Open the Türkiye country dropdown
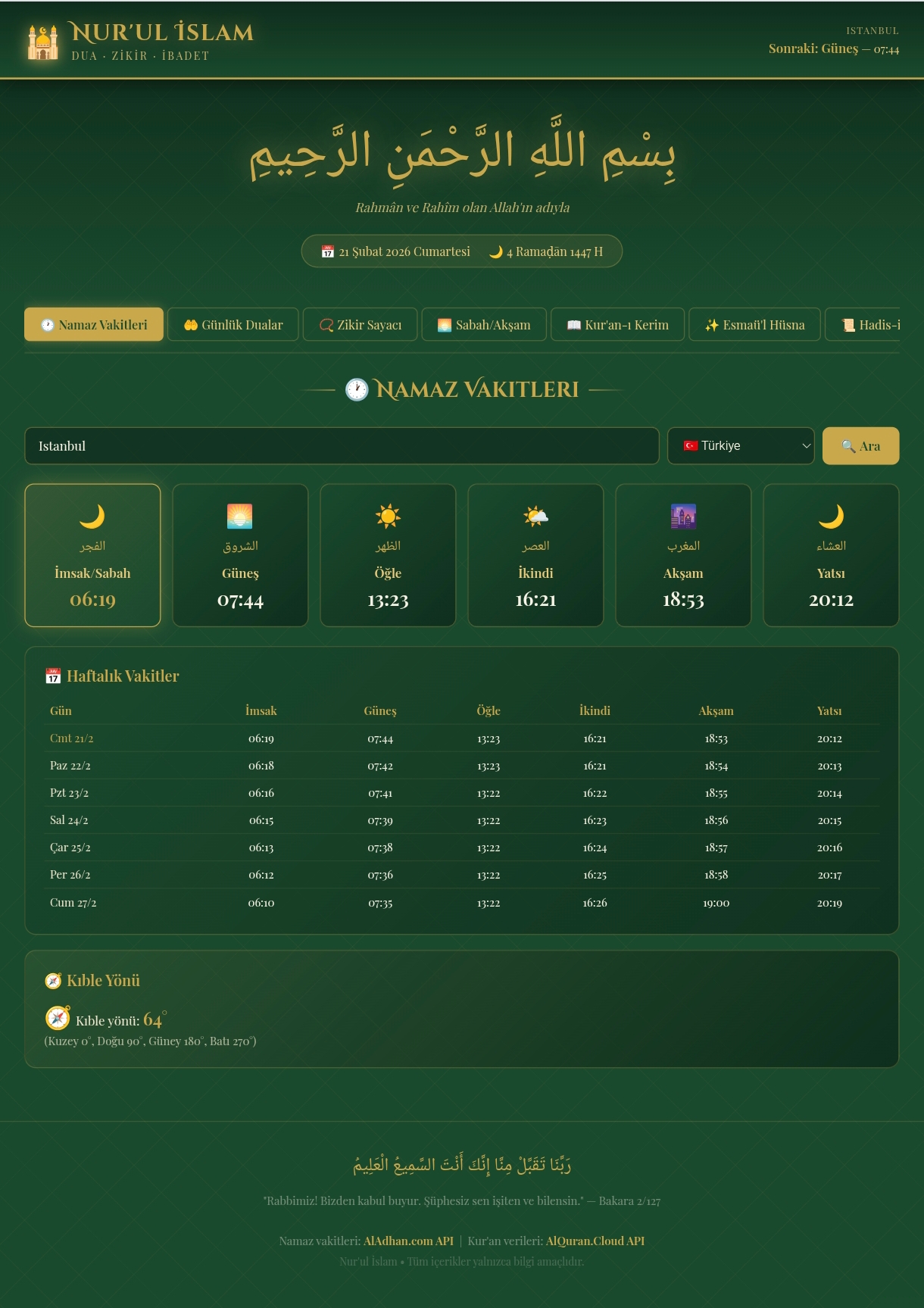 (x=741, y=446)
